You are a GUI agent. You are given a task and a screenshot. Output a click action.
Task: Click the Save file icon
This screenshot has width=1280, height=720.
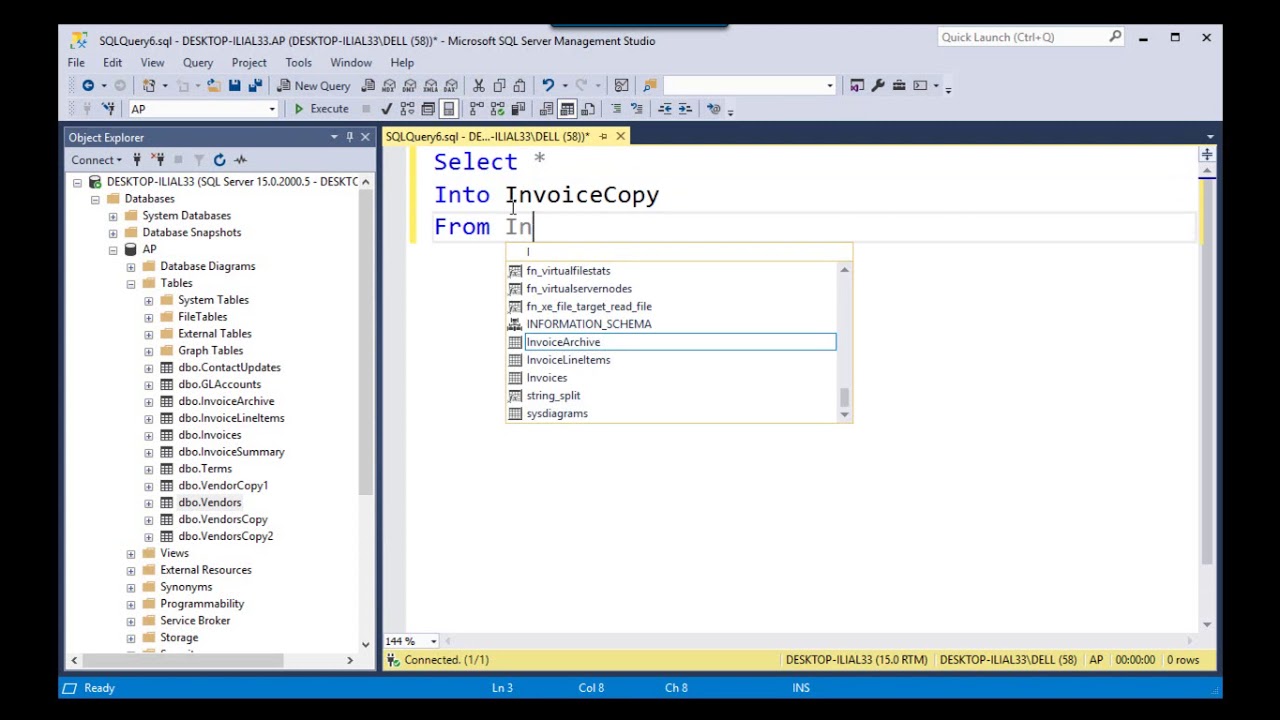234,85
